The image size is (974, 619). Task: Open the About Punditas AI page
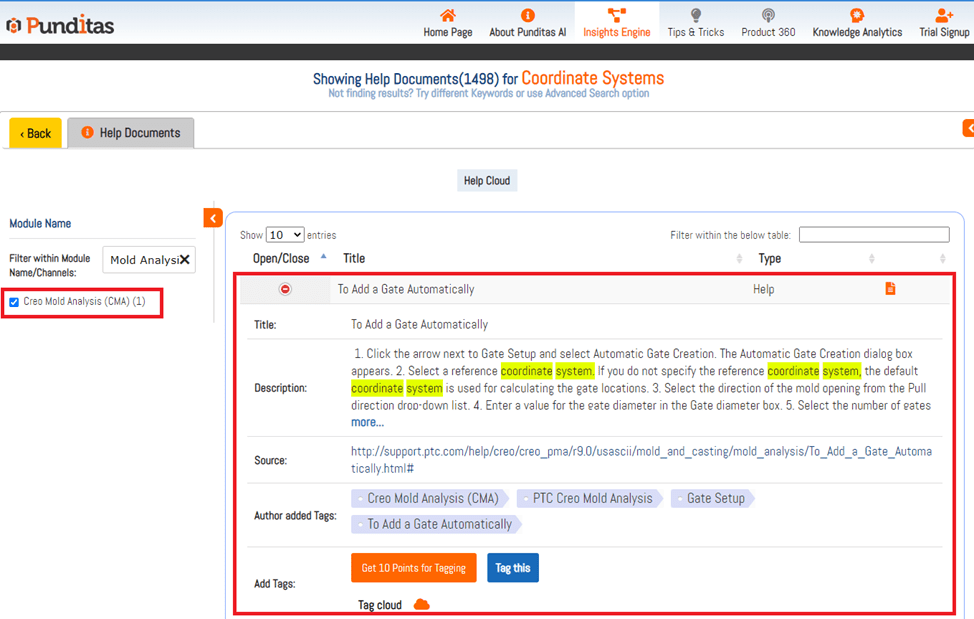tap(527, 22)
